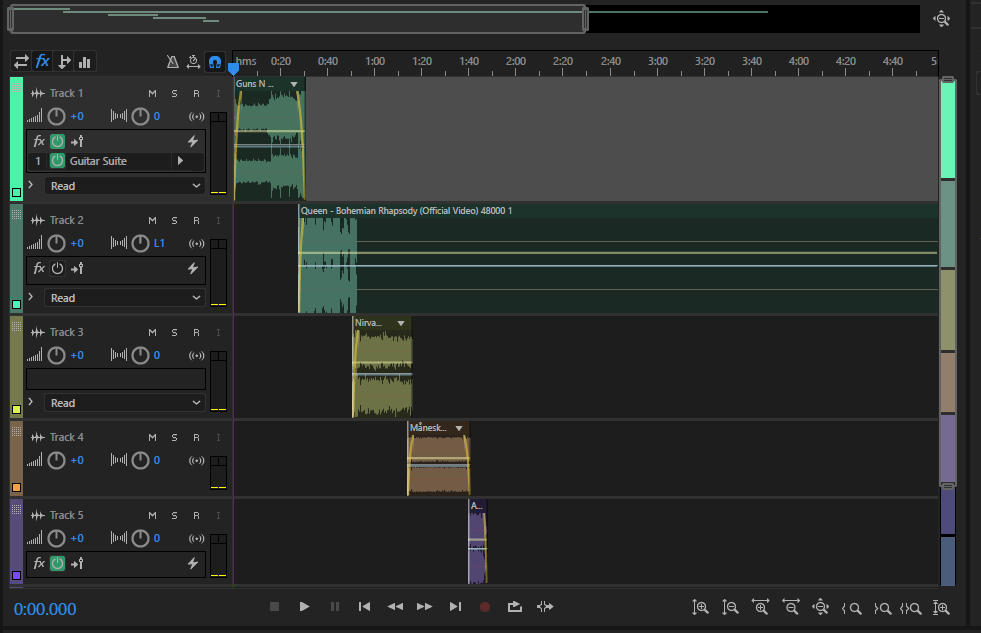
Task: Show the EQ track view
Action: click(x=85, y=61)
